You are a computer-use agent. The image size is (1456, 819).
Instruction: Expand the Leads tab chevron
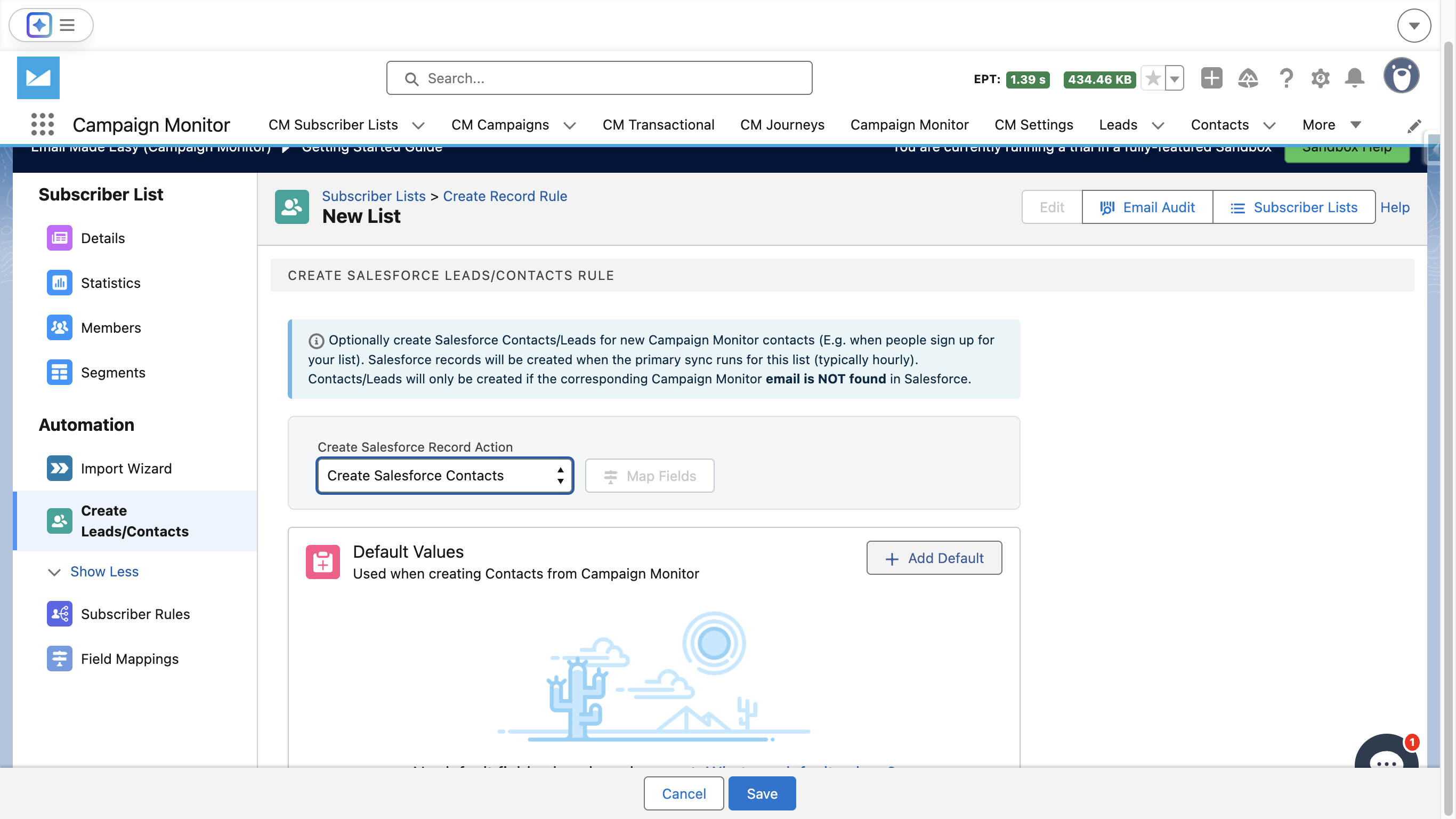tap(1158, 125)
